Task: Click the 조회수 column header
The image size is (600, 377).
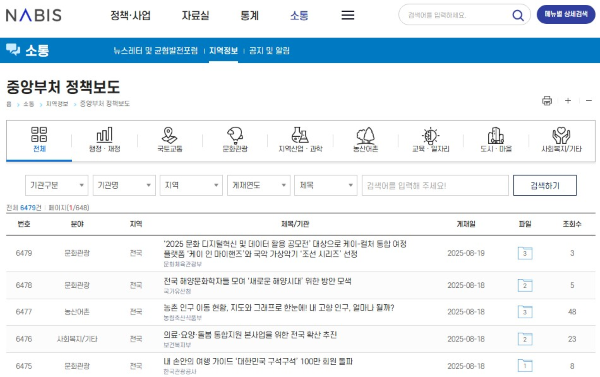Action: (572, 224)
